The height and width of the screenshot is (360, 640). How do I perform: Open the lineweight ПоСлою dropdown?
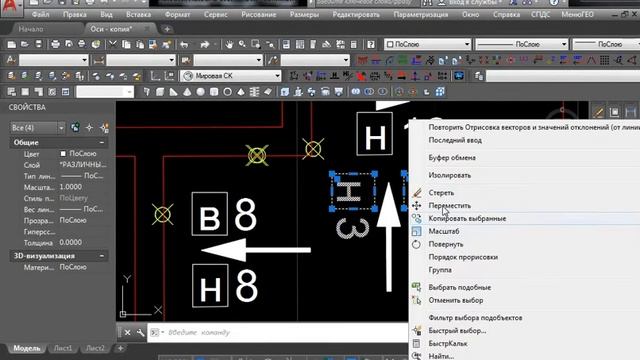[606, 44]
